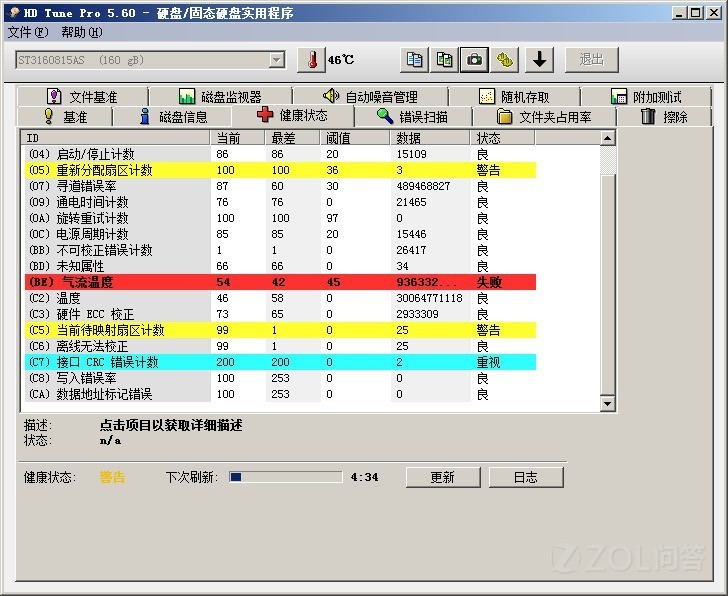Open the 自动噪音管理 tab
Viewport: 728px width, 596px height.
coord(370,97)
